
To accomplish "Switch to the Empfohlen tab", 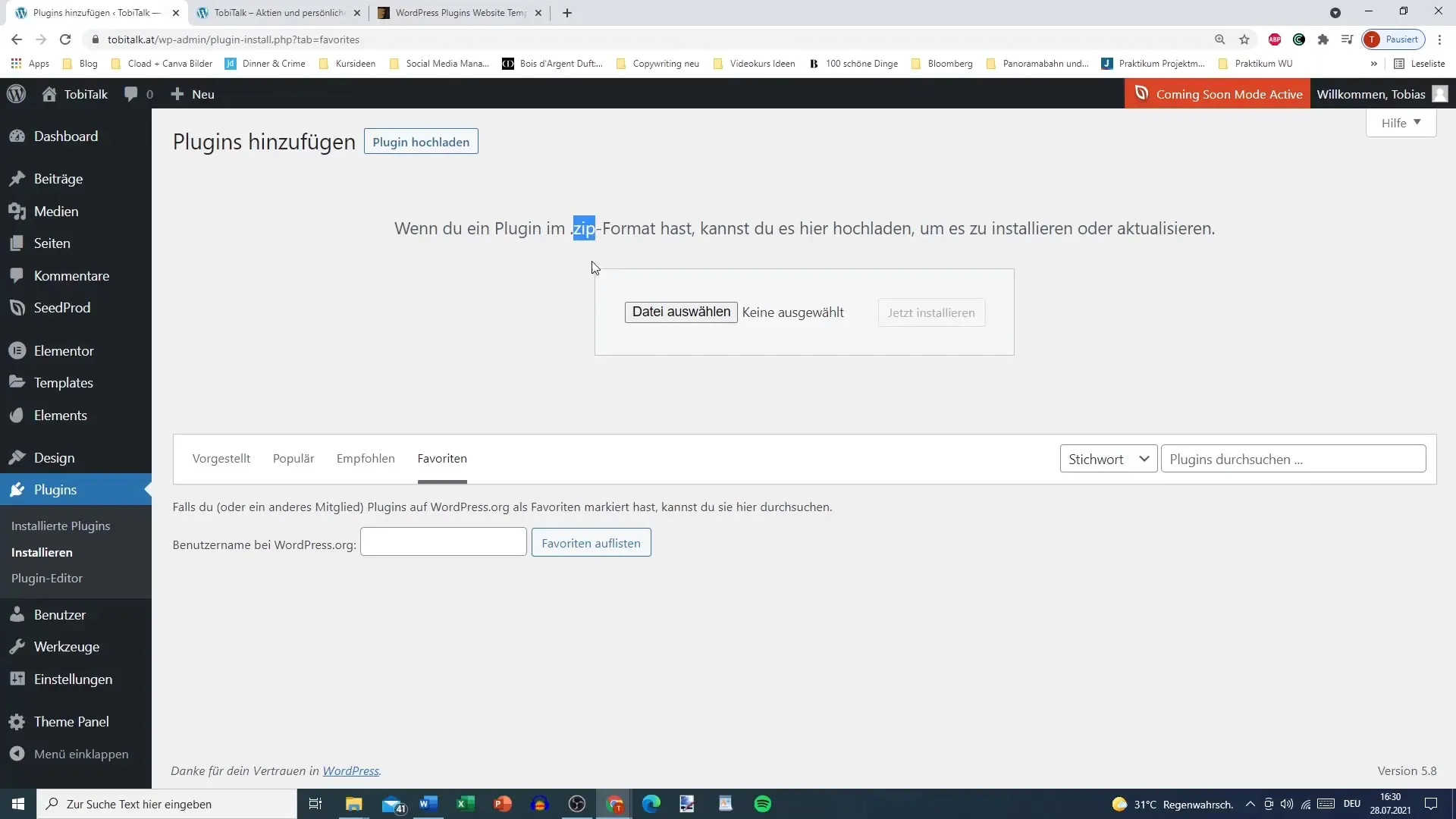I will pos(366,459).
